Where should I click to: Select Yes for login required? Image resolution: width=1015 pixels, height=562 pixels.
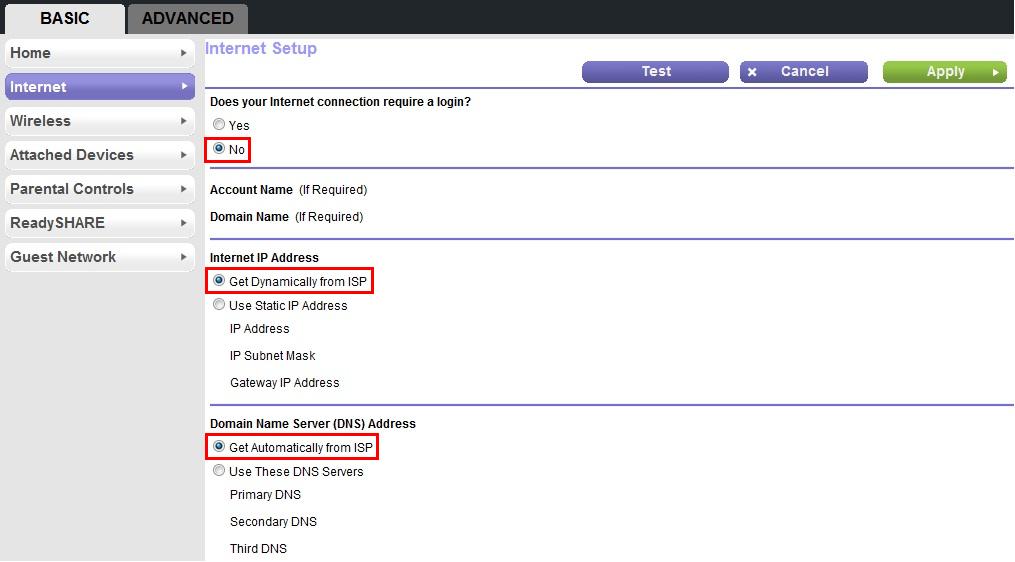pyautogui.click(x=219, y=125)
